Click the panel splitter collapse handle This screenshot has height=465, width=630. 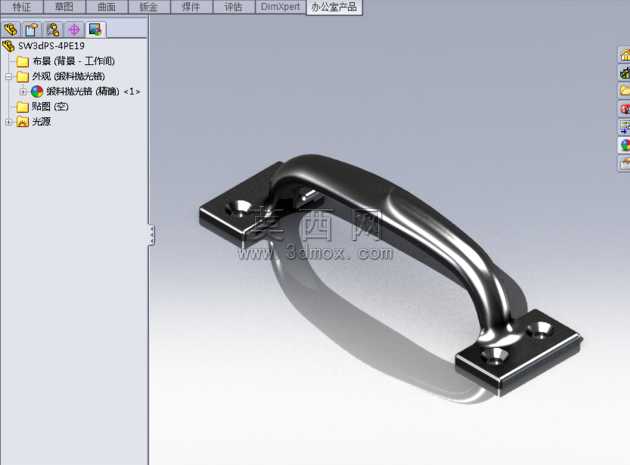pos(151,235)
